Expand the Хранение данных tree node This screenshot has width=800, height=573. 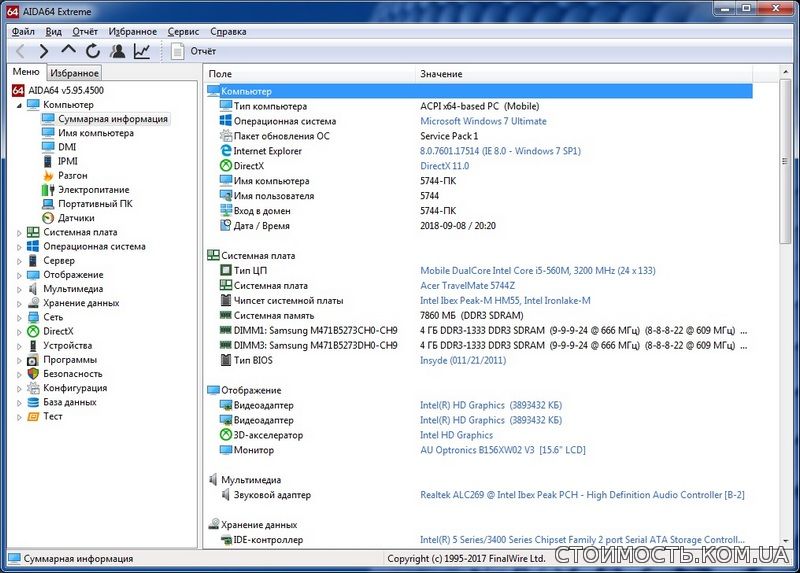[x=19, y=304]
